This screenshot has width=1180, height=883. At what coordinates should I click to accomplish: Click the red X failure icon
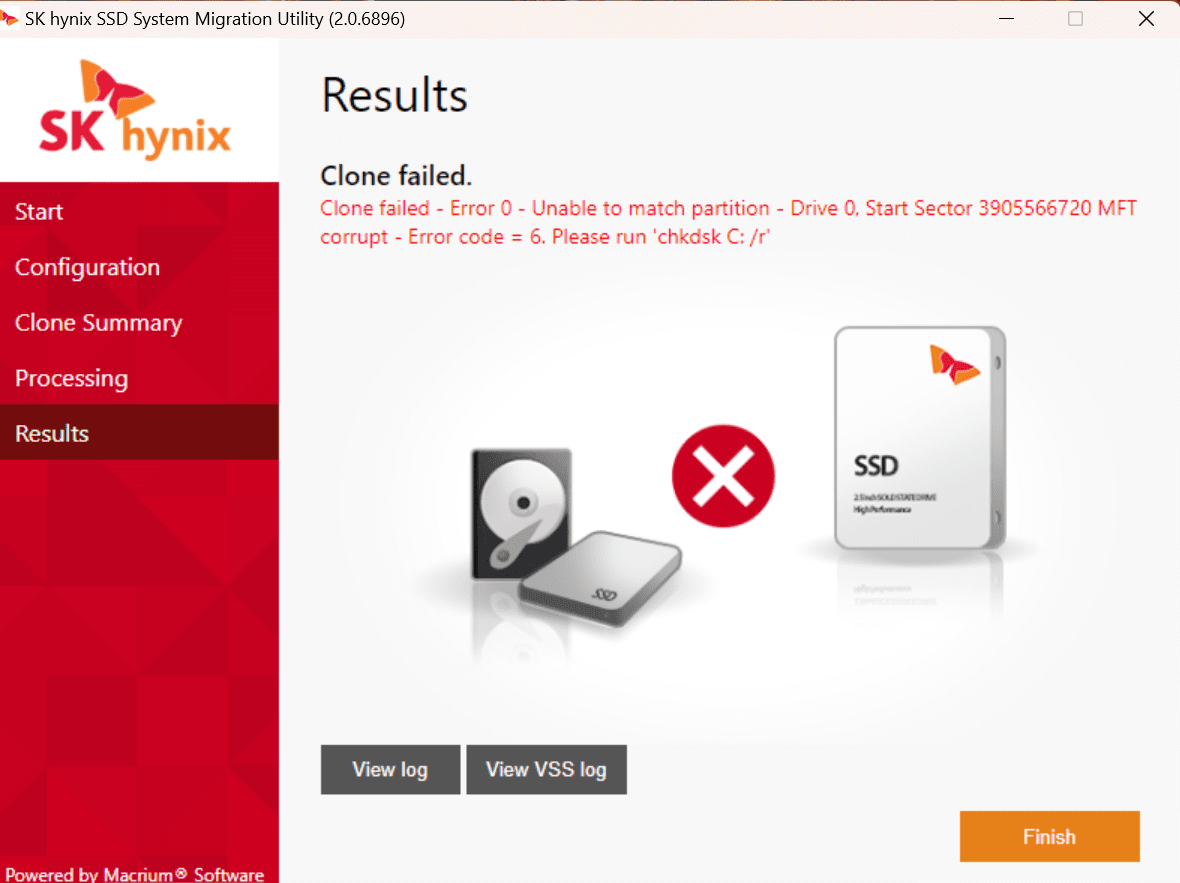(723, 476)
